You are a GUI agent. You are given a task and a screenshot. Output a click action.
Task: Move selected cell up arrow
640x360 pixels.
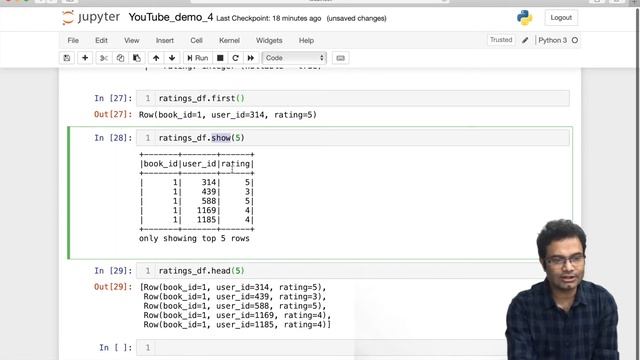click(x=156, y=58)
